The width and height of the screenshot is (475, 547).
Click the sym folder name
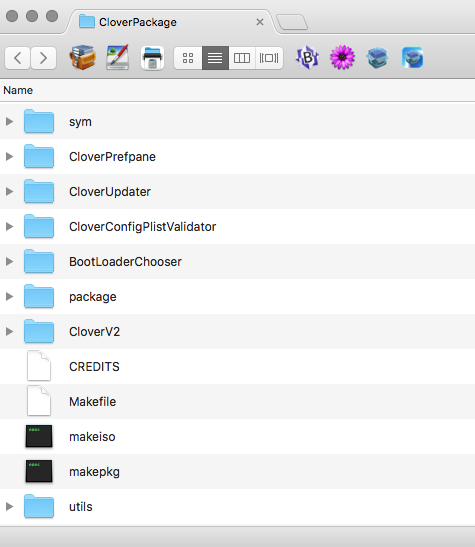tap(80, 122)
